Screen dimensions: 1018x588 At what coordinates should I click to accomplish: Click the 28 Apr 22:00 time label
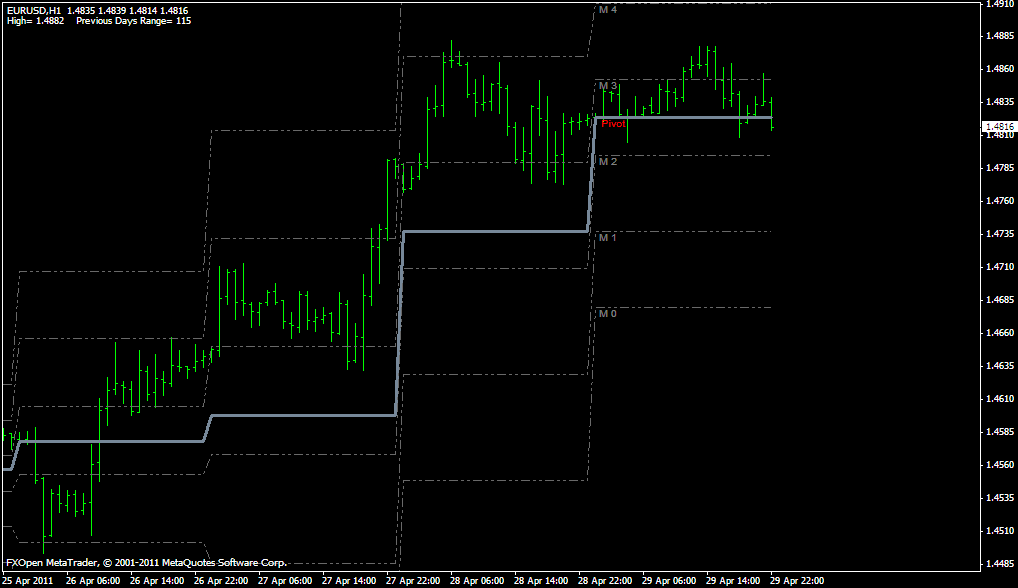605,581
